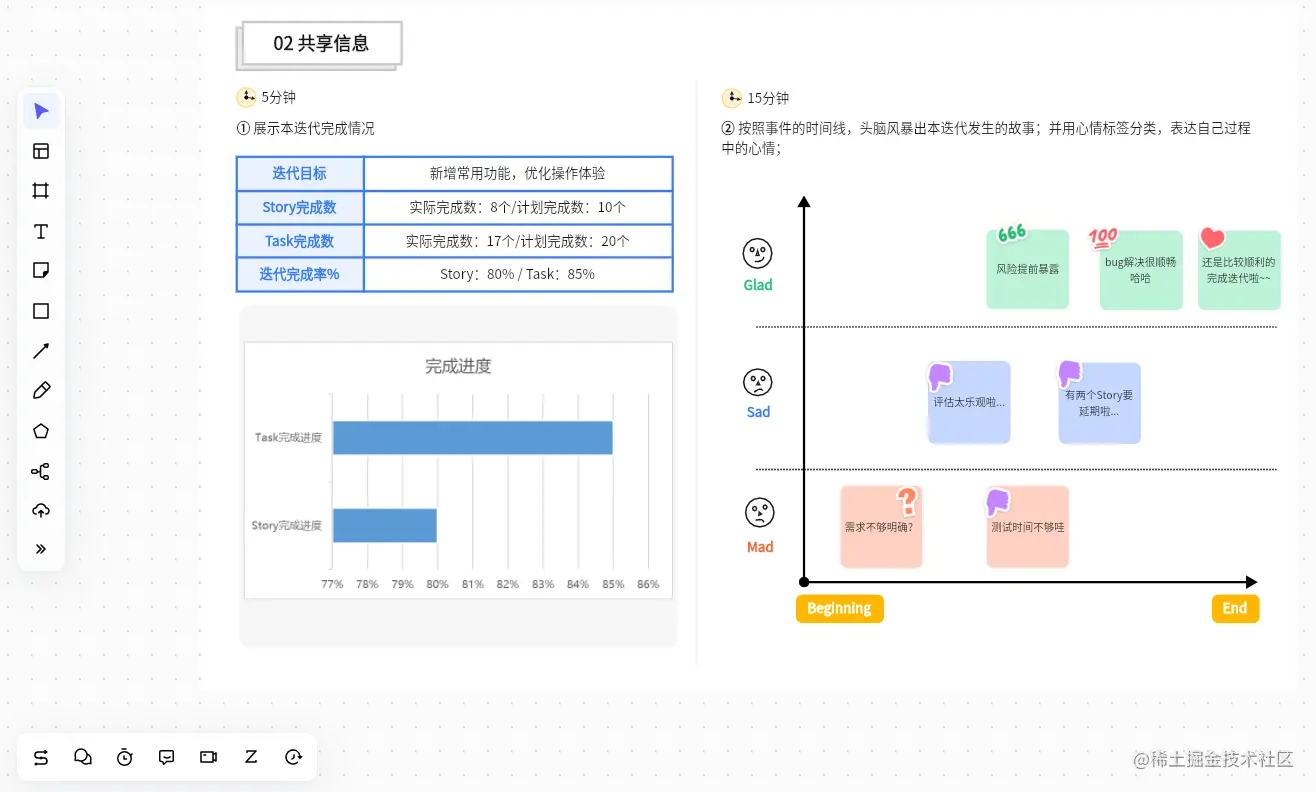This screenshot has width=1316, height=792.
Task: Select the Task完成进度 blue bar
Action: click(x=472, y=438)
